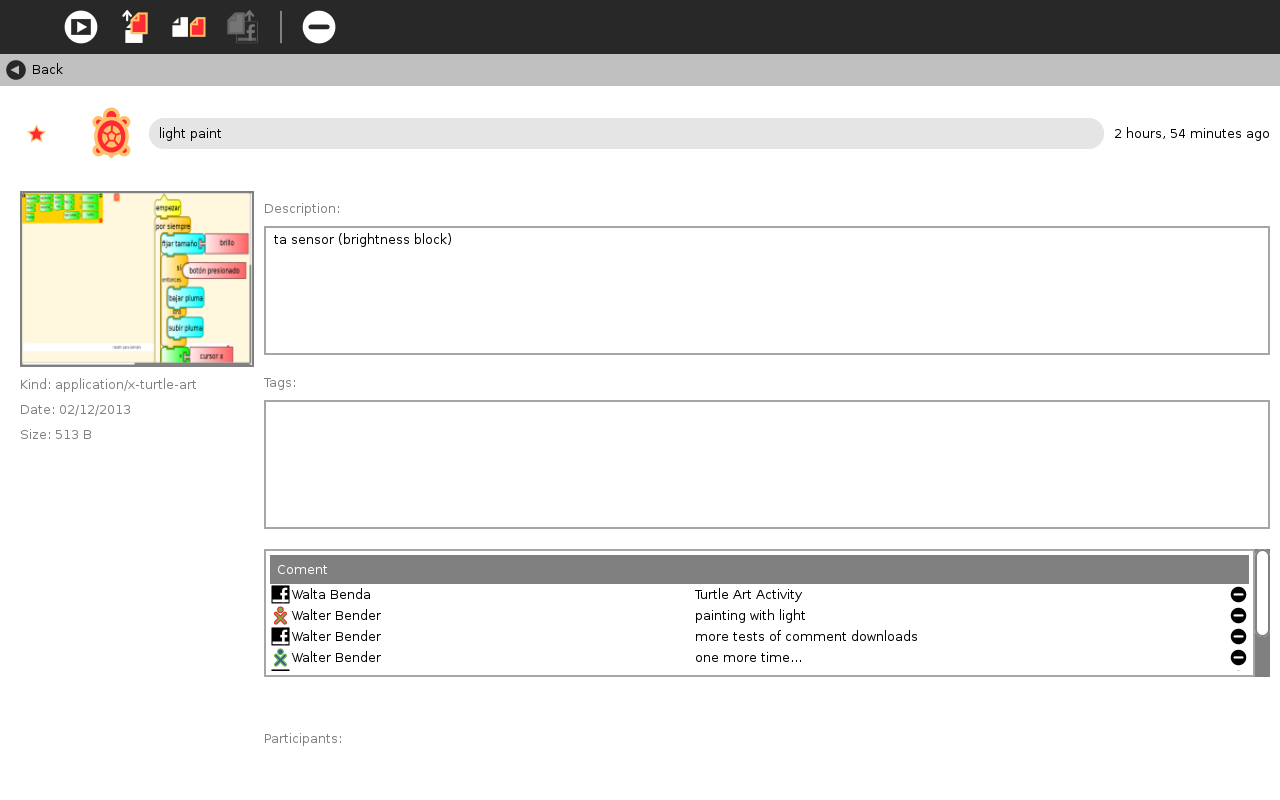
Task: Toggle the red favorite star
Action: [37, 134]
